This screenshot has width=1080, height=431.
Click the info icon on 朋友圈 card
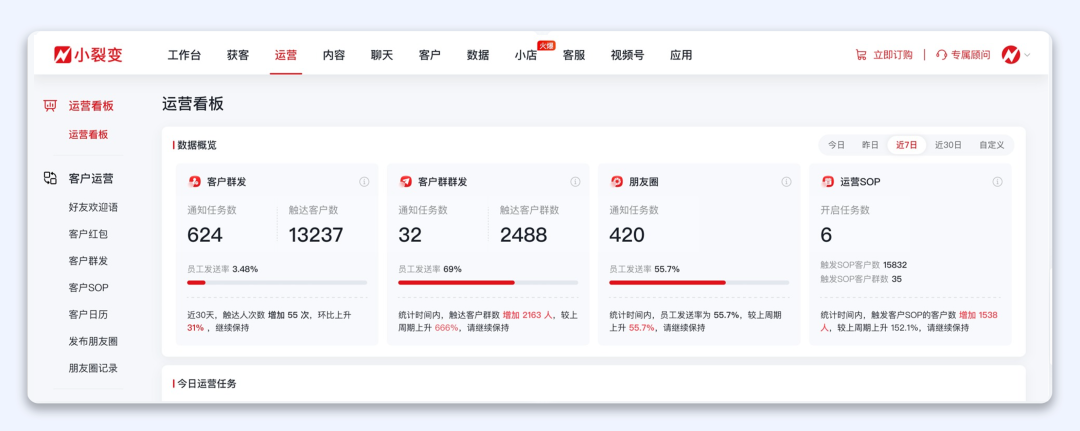(x=786, y=182)
